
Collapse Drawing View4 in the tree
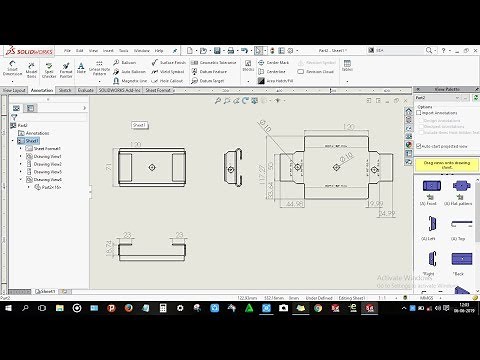click(x=21, y=179)
